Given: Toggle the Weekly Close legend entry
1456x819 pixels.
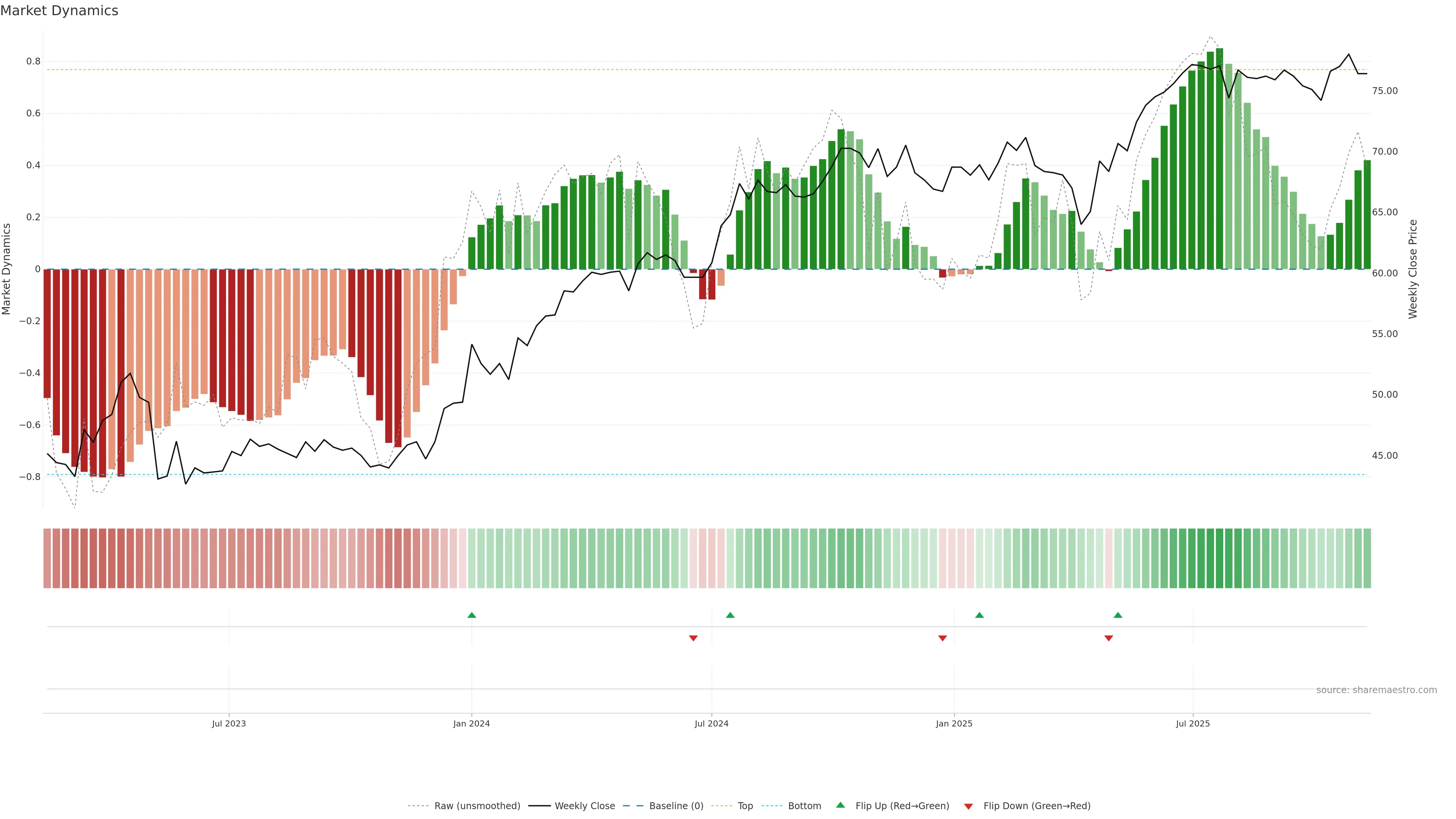Looking at the screenshot, I should pyautogui.click(x=584, y=806).
